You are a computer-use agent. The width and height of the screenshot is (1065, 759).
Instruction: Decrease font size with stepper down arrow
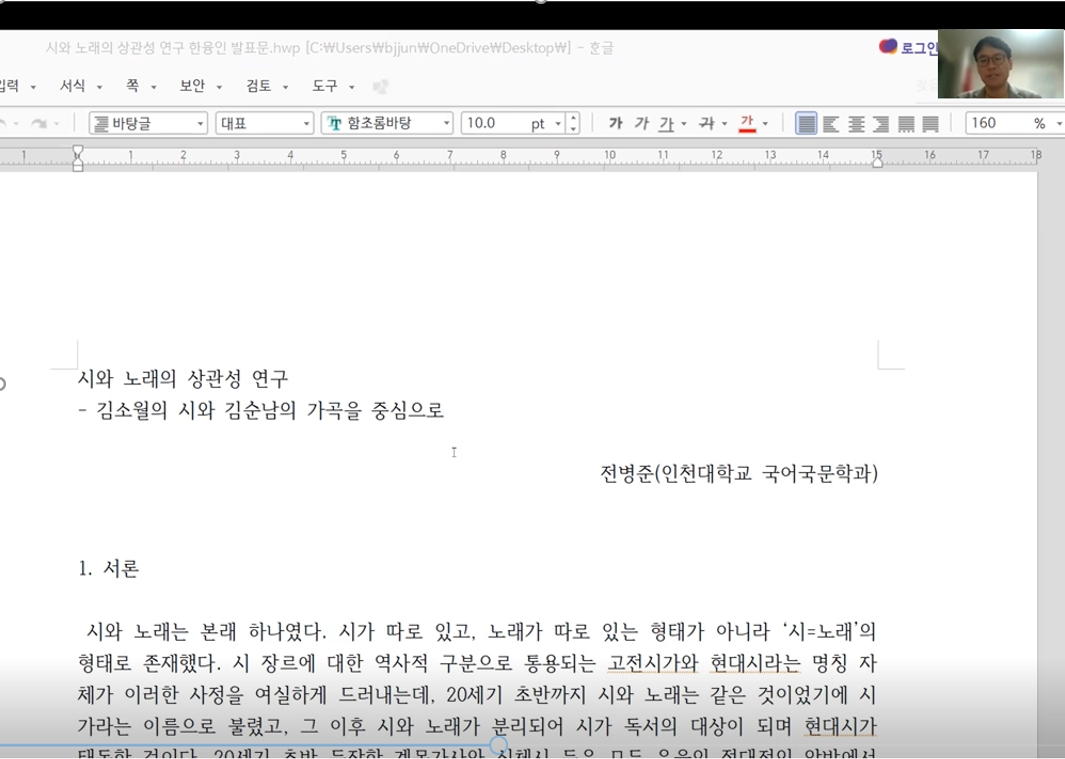coord(573,128)
